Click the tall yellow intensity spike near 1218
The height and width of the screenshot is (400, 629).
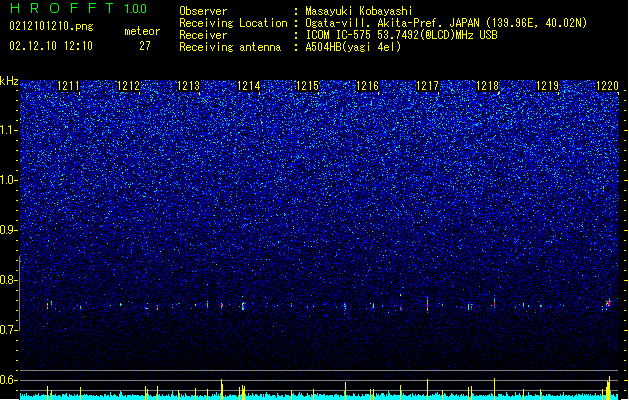coord(494,388)
